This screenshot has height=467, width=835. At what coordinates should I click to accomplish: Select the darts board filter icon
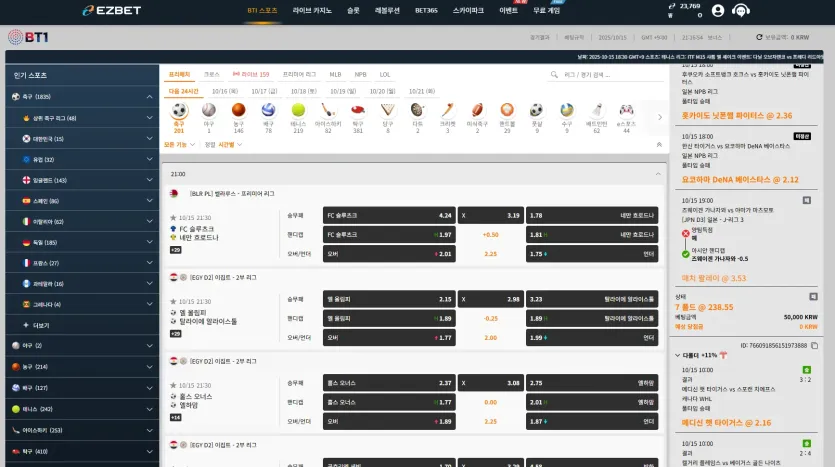(418, 110)
